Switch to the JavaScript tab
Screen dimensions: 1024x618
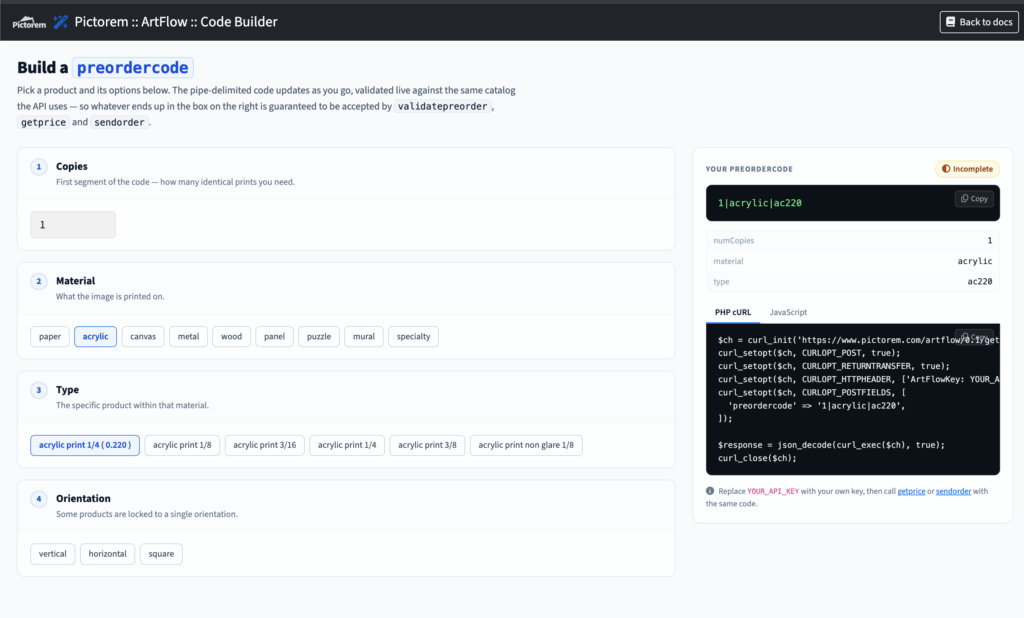tap(788, 312)
